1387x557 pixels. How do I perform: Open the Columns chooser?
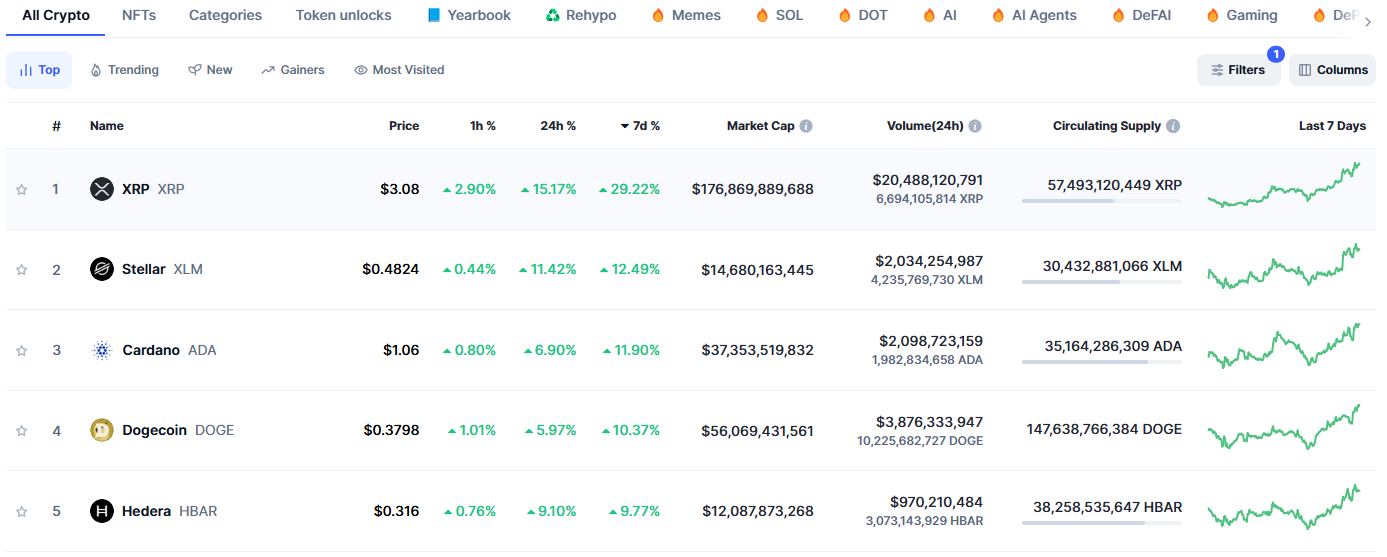pyautogui.click(x=1332, y=70)
